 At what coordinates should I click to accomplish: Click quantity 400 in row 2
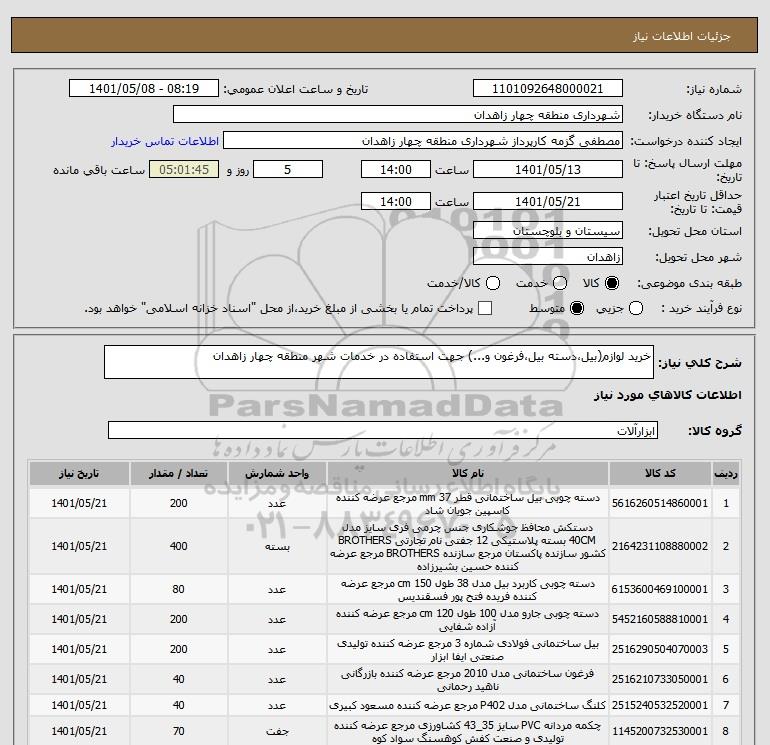coord(179,547)
